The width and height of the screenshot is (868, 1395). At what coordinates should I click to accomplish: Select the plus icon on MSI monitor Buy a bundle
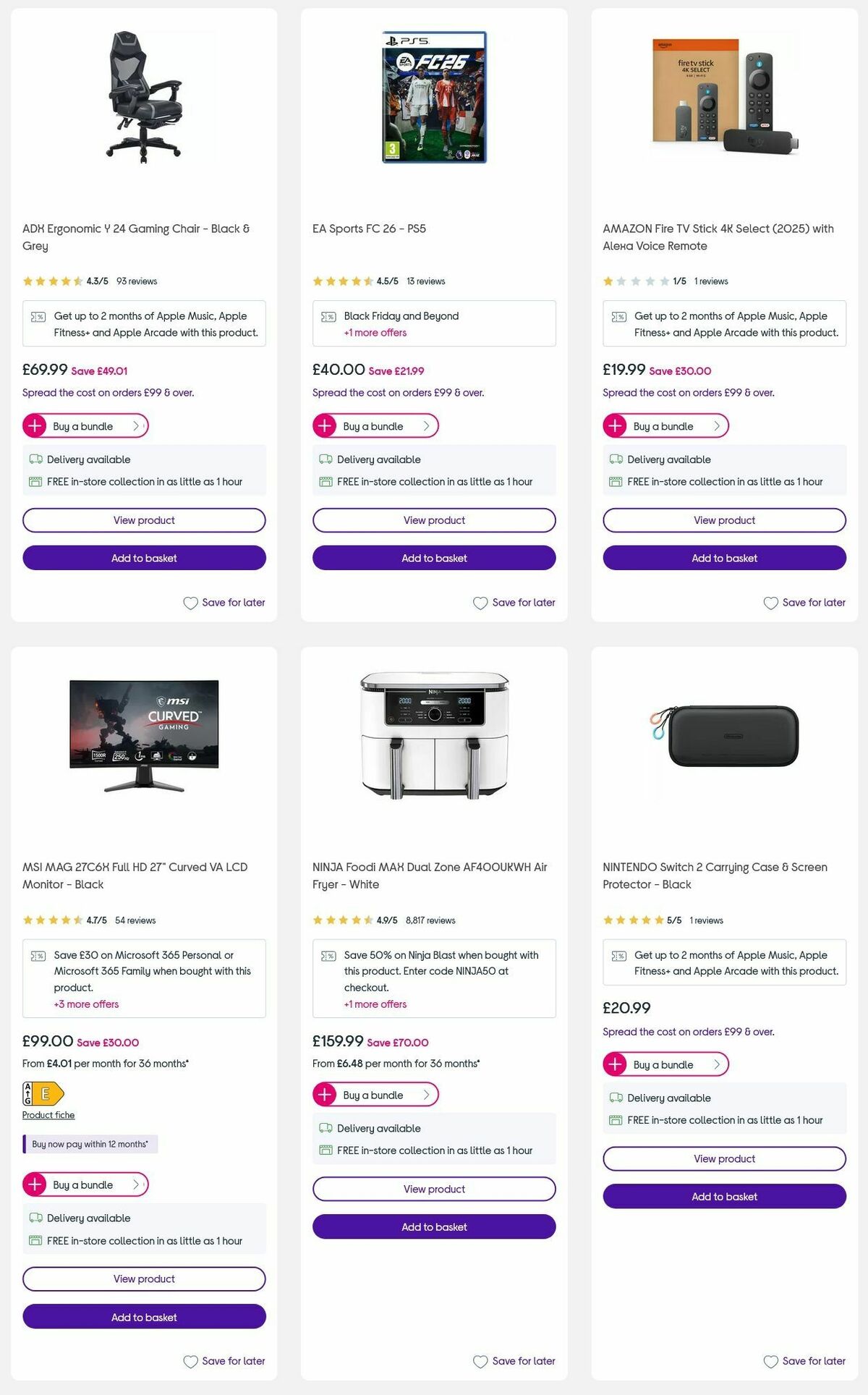pos(35,1184)
